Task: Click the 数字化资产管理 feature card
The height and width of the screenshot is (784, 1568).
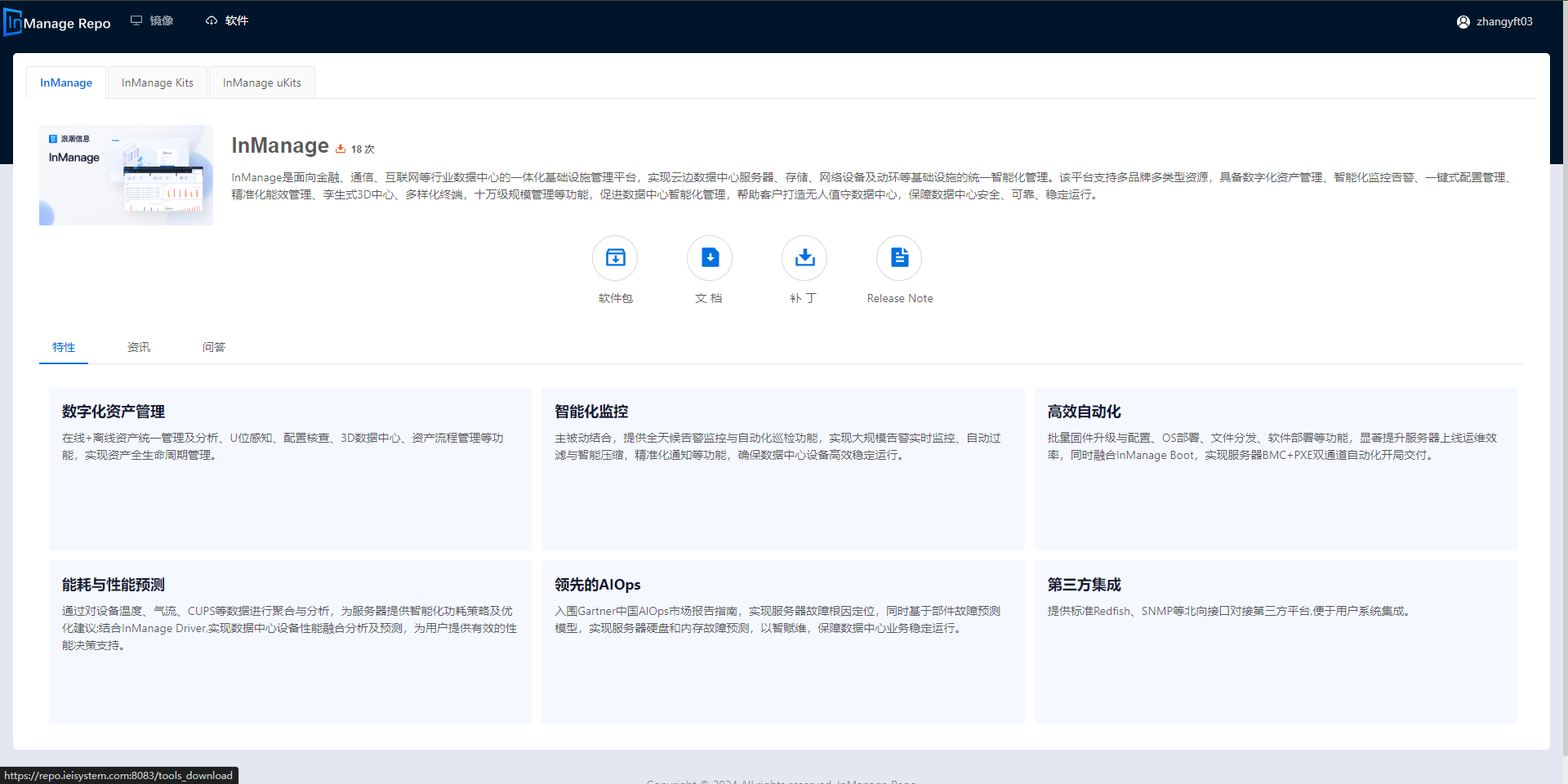Action: (290, 468)
